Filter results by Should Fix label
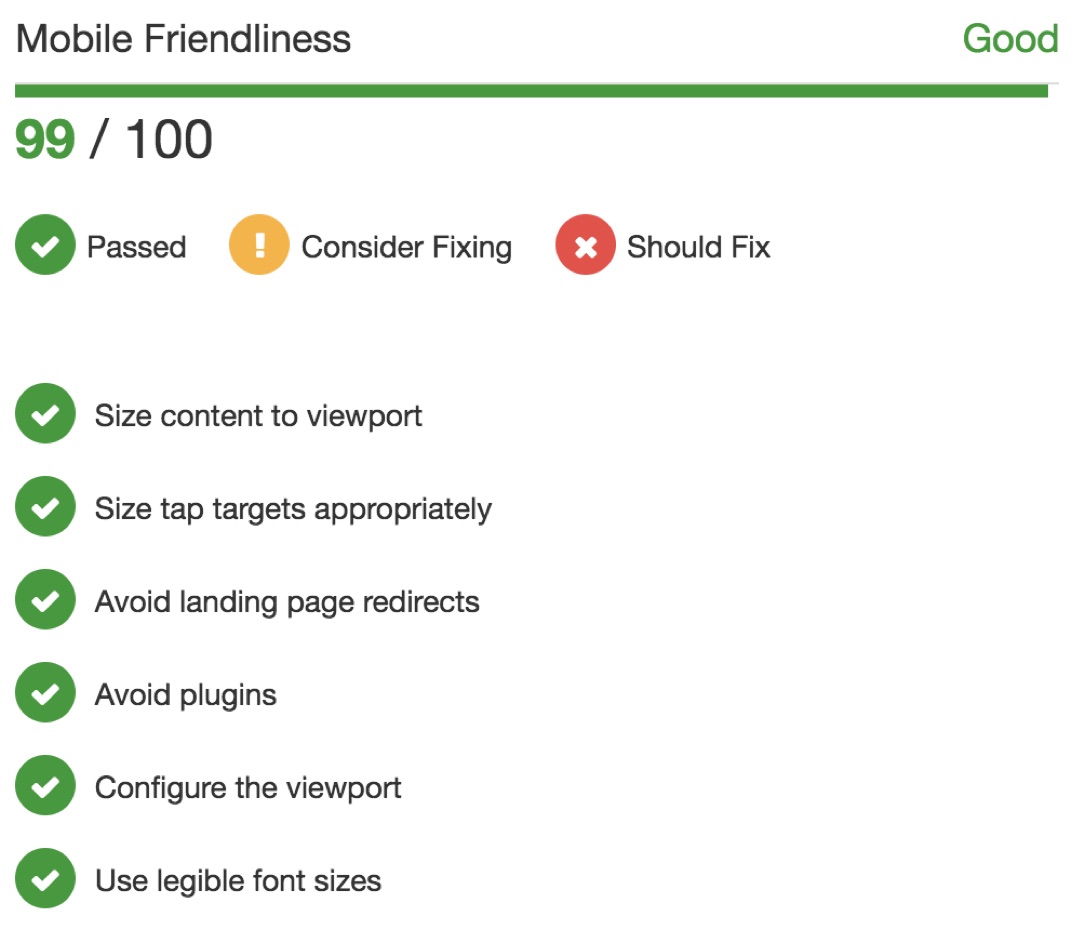Viewport: 1073px width, 935px height. [699, 247]
